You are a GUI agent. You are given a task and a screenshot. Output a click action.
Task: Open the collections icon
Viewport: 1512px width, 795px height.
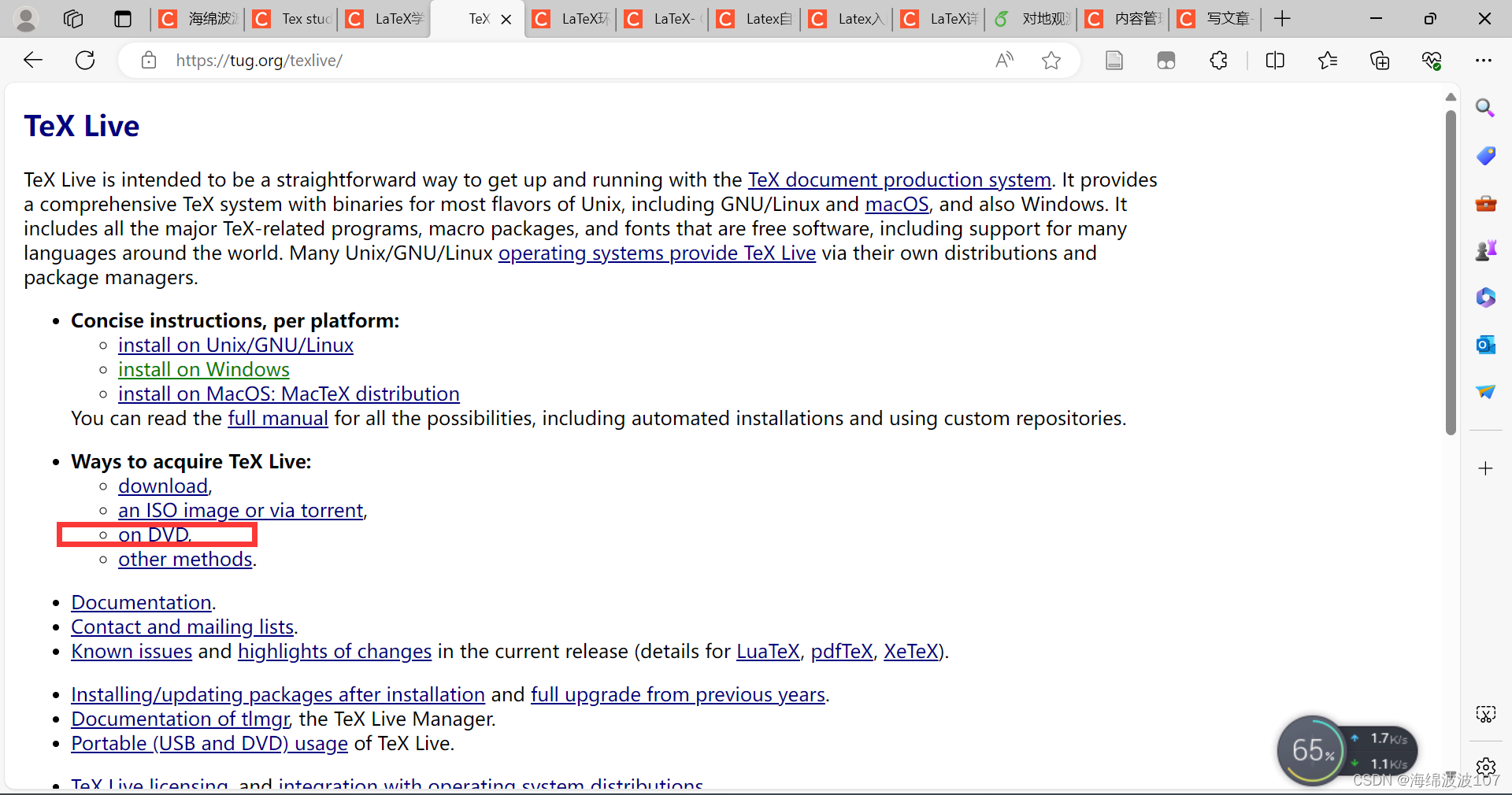pyautogui.click(x=1380, y=61)
